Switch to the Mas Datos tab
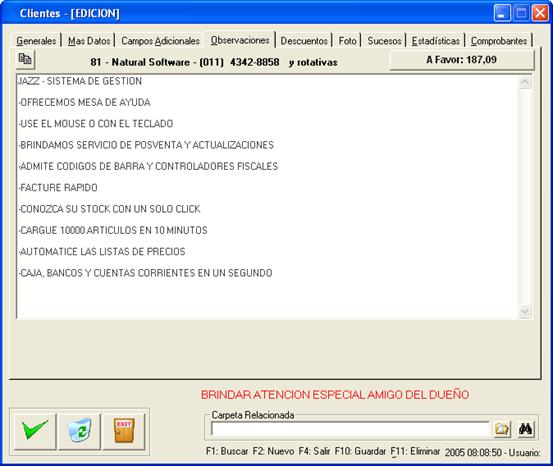Screen dimensions: 553x466 point(89,41)
